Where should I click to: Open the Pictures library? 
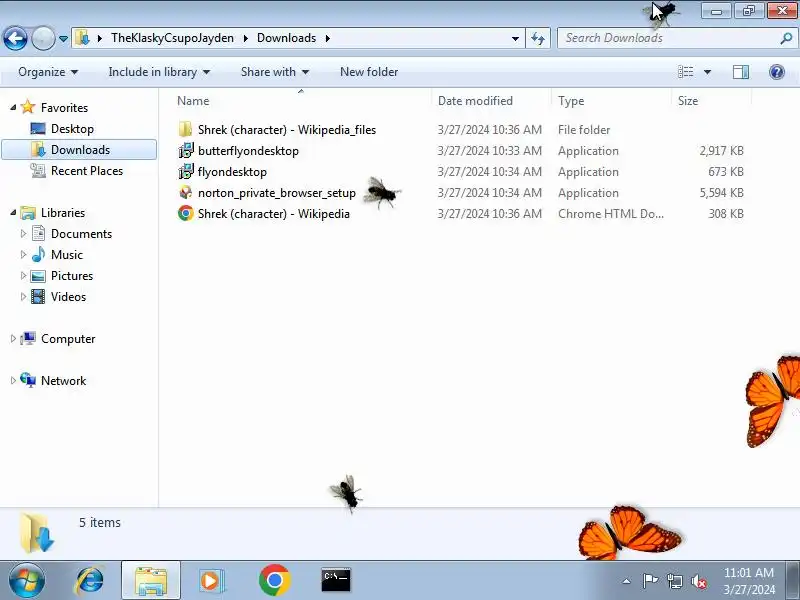pos(72,276)
